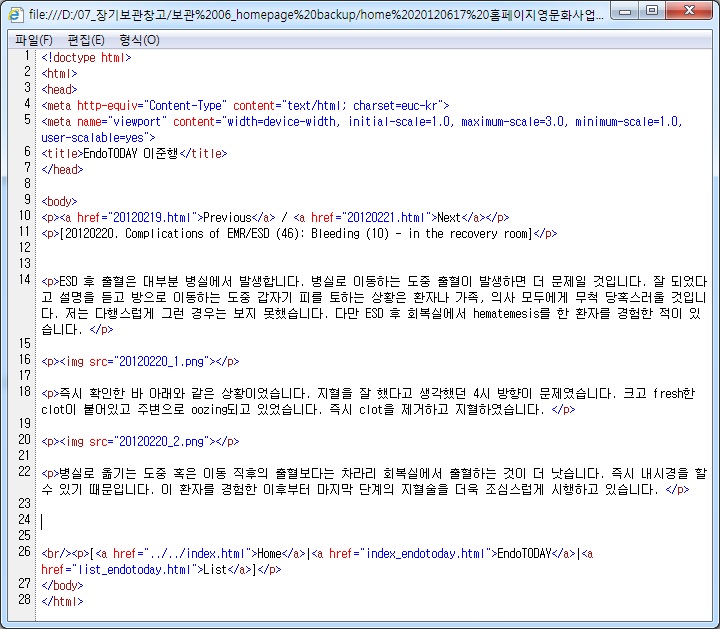Click the "index_endotoday.html" href value
Viewport: 720px width, 629px height.
[425, 554]
